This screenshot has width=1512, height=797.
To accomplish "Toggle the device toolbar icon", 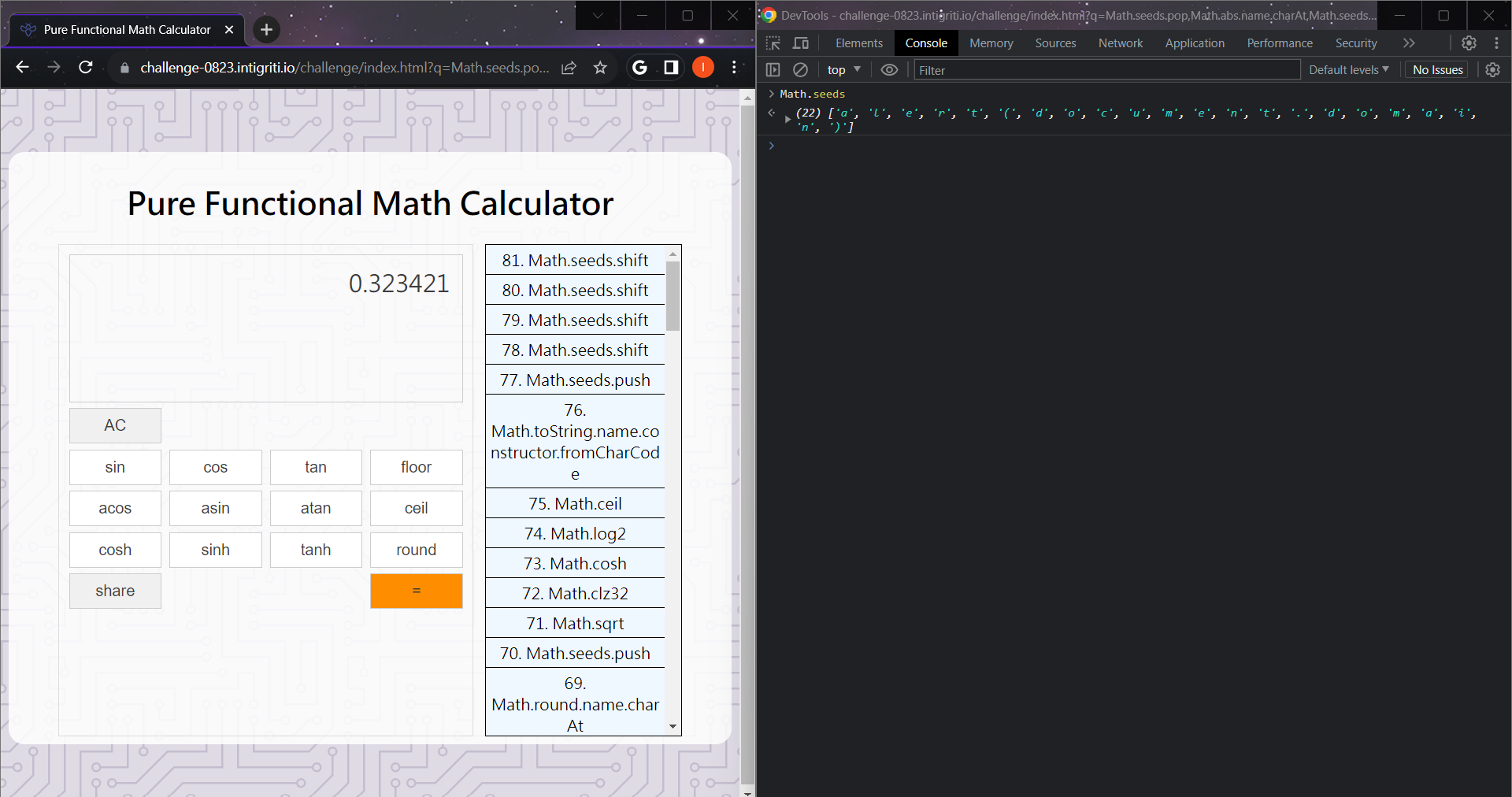I will [x=801, y=43].
